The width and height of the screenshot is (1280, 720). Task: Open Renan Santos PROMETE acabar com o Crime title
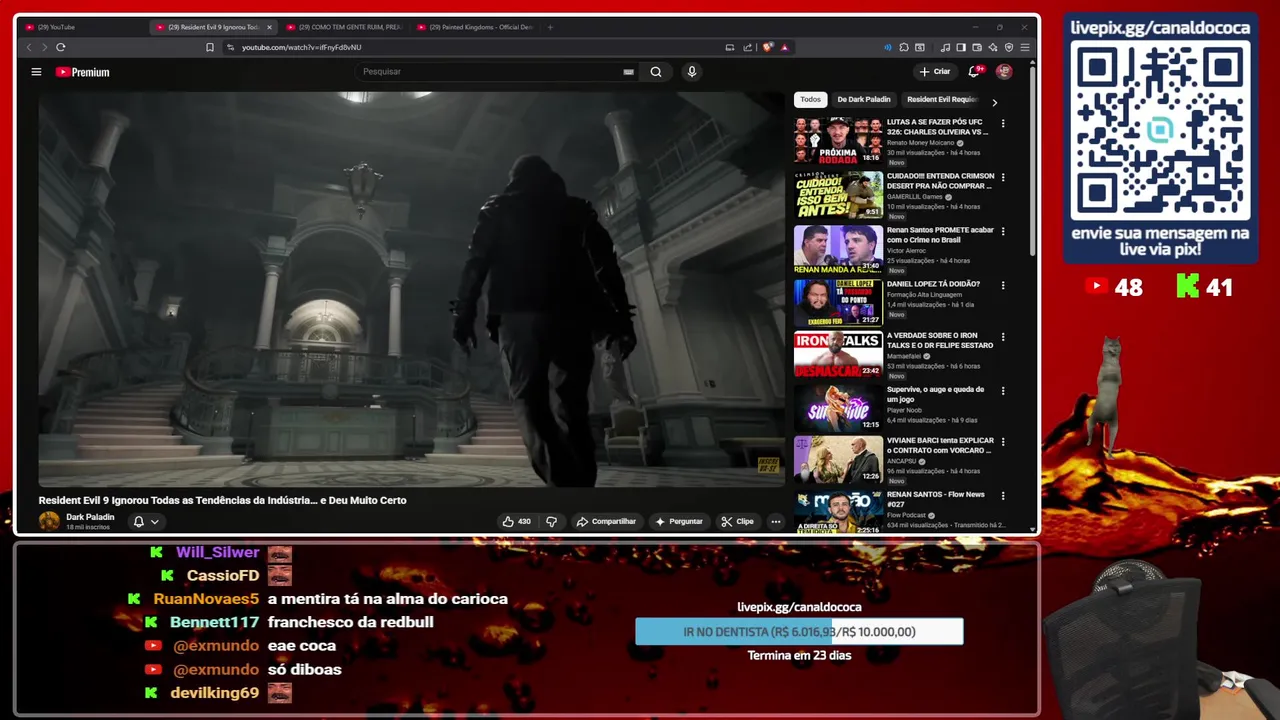click(940, 234)
